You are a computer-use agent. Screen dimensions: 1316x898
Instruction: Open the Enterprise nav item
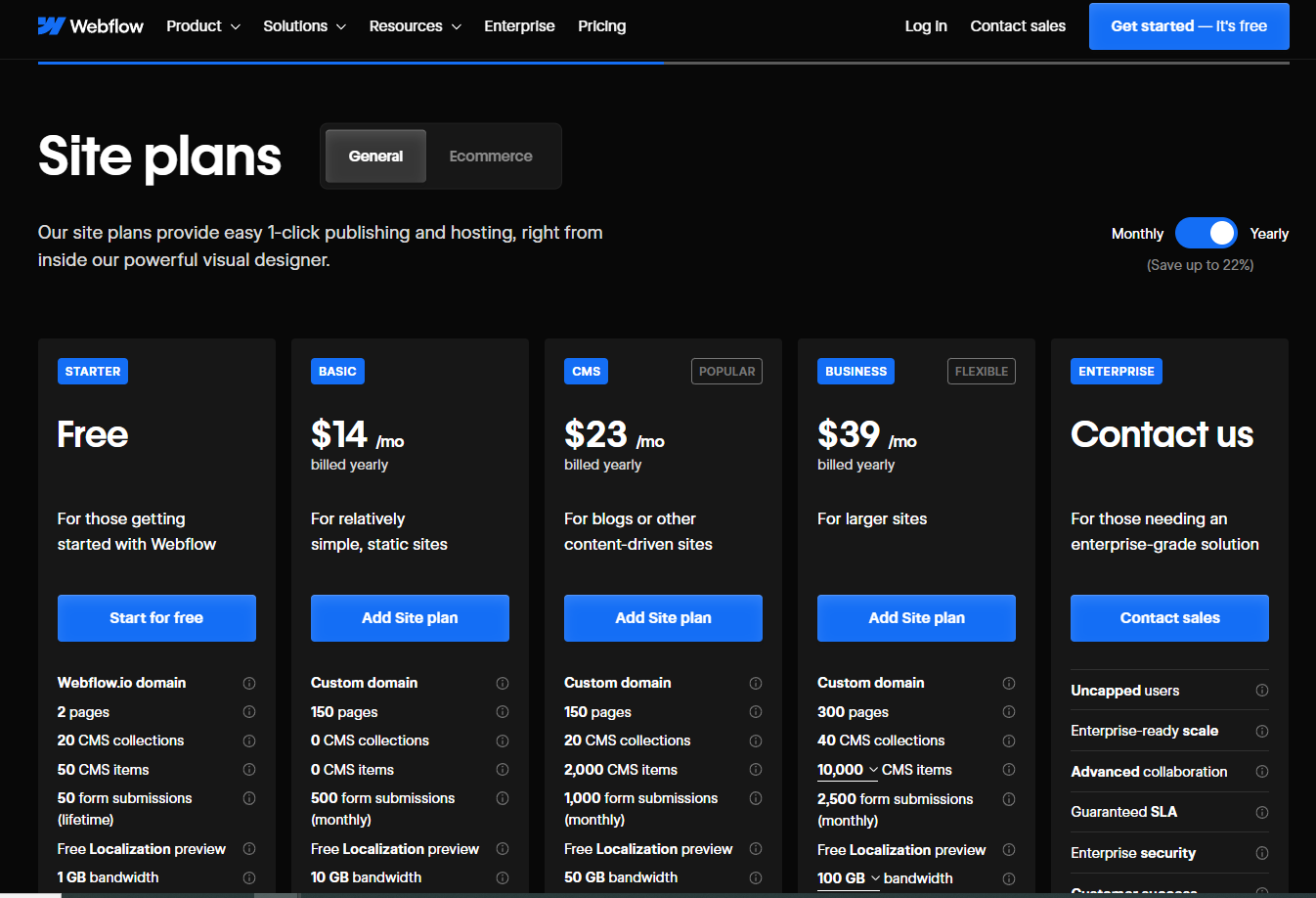pos(519,26)
